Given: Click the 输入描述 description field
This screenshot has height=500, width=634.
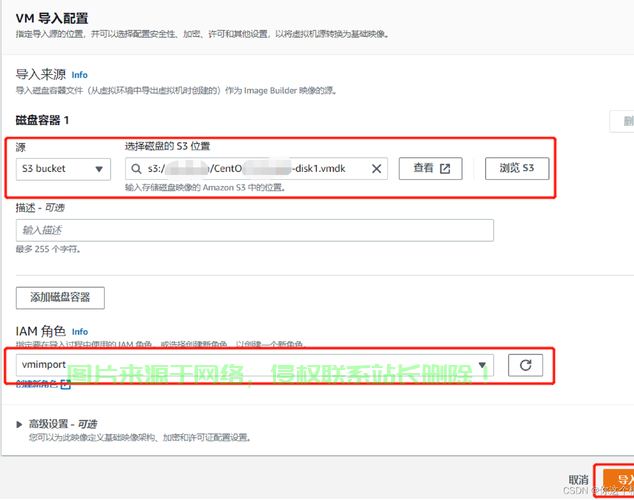Looking at the screenshot, I should point(255,230).
